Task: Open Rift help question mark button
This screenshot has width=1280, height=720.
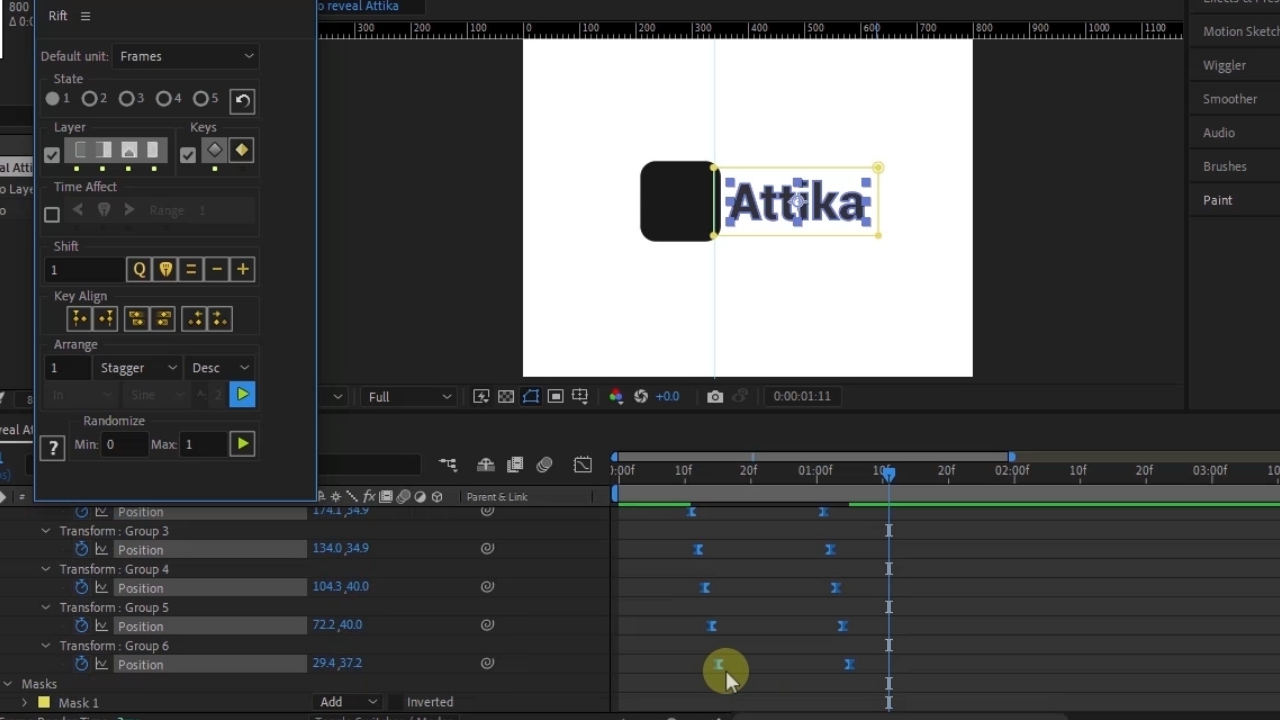Action: (x=53, y=447)
